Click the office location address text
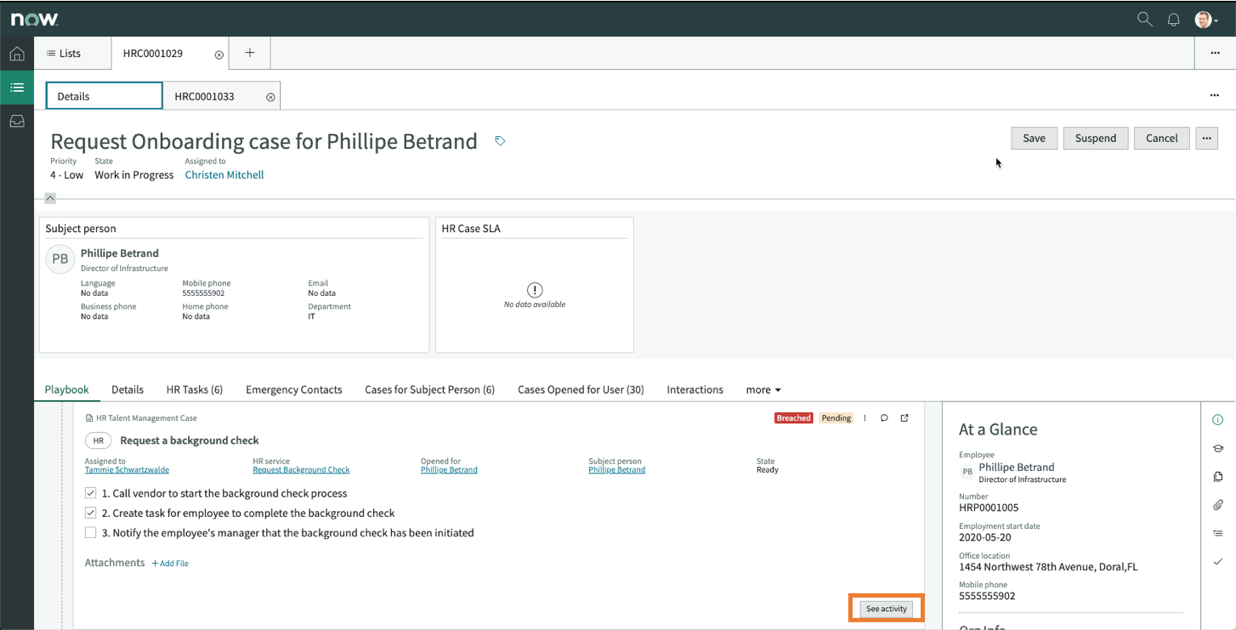 pos(1048,567)
